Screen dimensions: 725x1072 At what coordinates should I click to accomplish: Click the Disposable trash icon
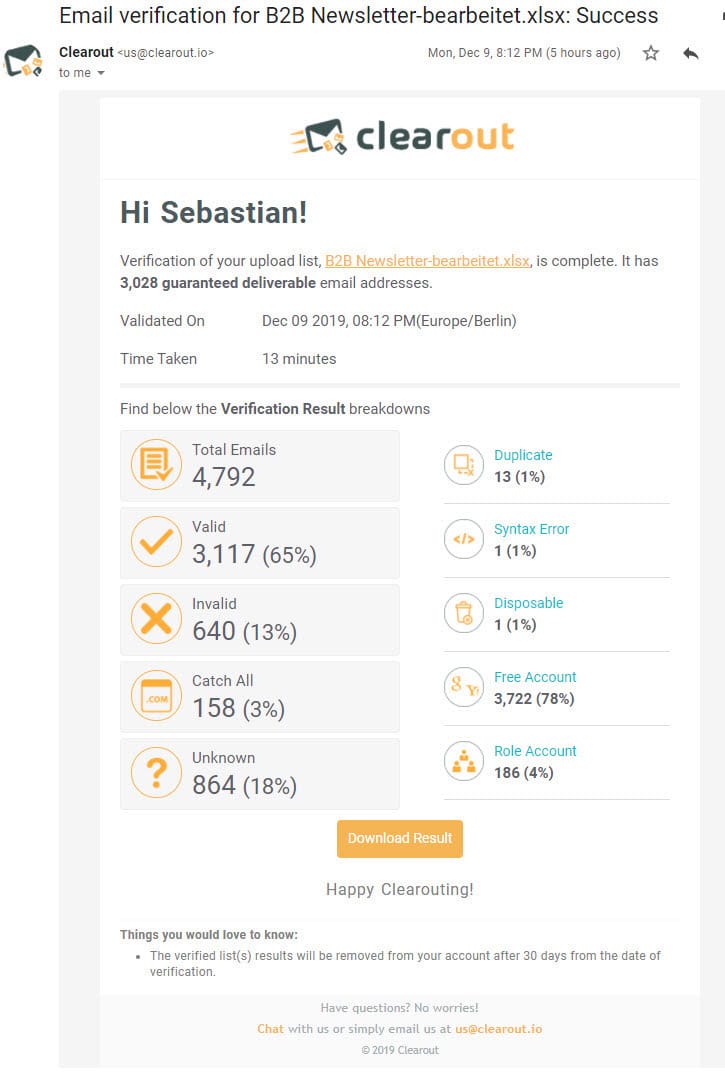pyautogui.click(x=464, y=613)
